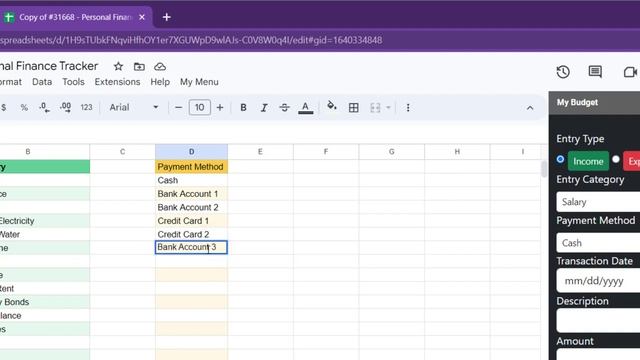Click the Bank Account 3 cell
Viewport: 640px width, 360px height.
click(x=191, y=247)
